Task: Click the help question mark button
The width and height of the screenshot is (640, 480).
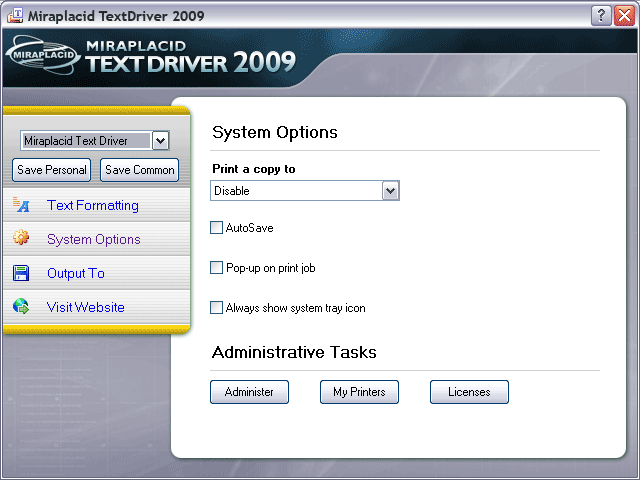Action: coord(601,16)
